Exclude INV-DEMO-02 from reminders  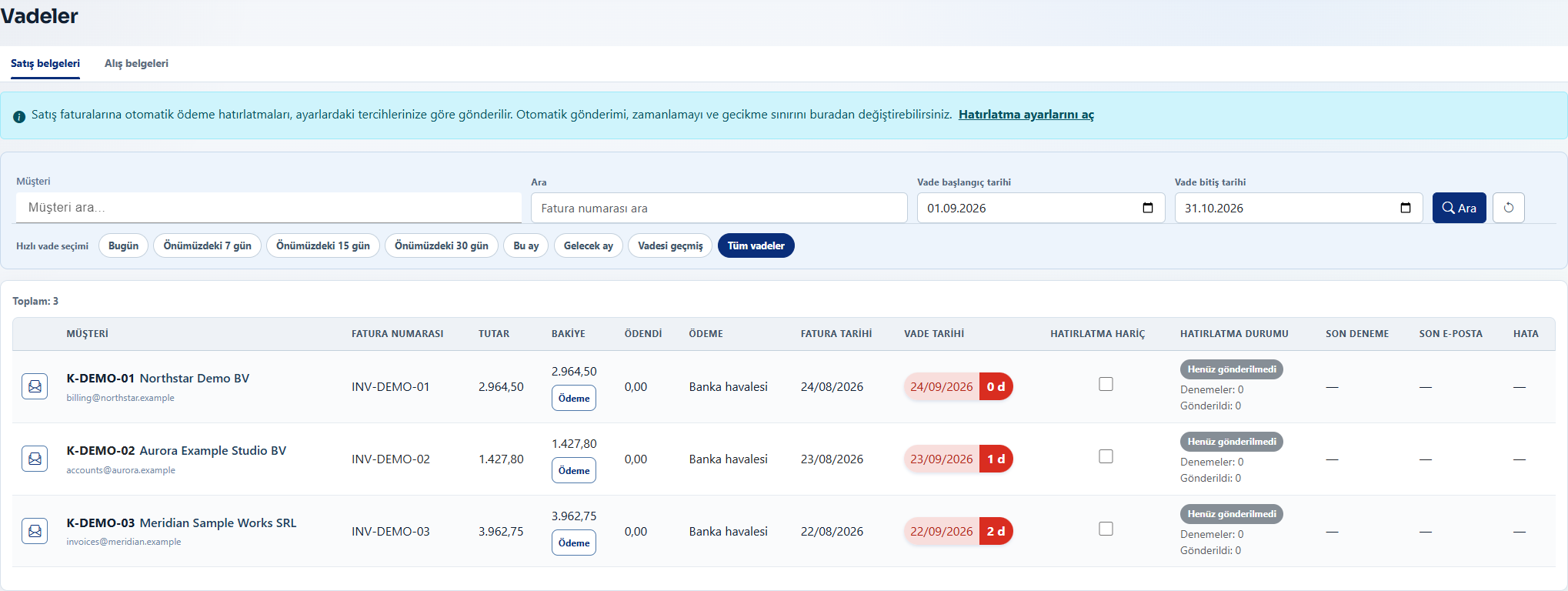(x=1106, y=456)
